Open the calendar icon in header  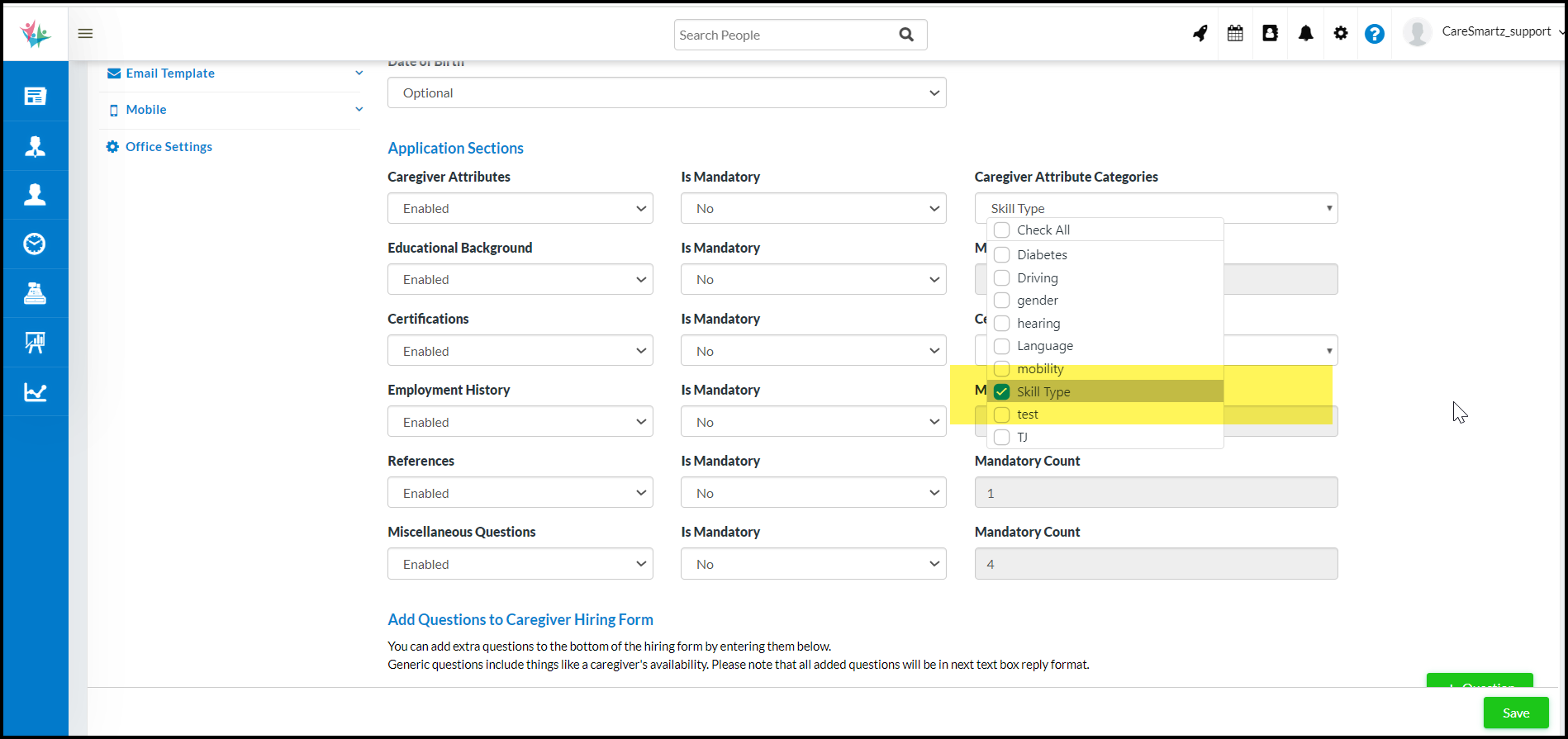tap(1235, 34)
